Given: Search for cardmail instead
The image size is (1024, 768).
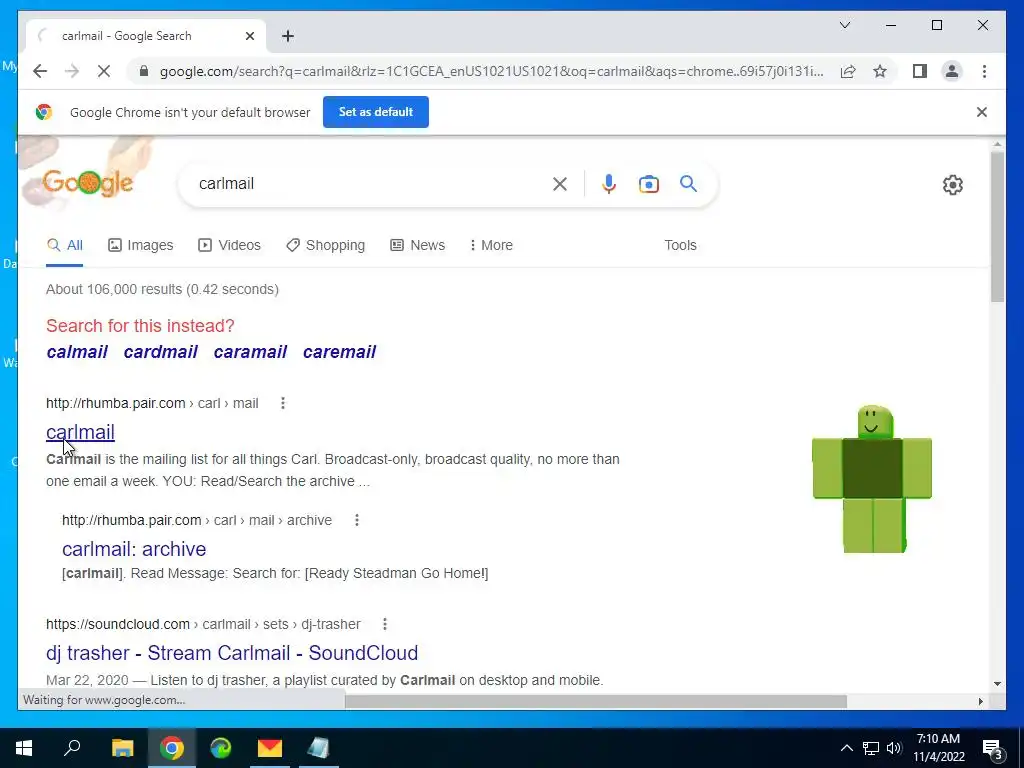Looking at the screenshot, I should (x=161, y=352).
